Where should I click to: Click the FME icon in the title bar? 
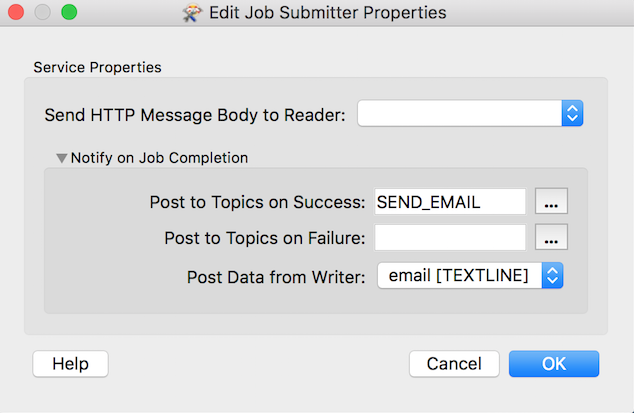pos(192,13)
